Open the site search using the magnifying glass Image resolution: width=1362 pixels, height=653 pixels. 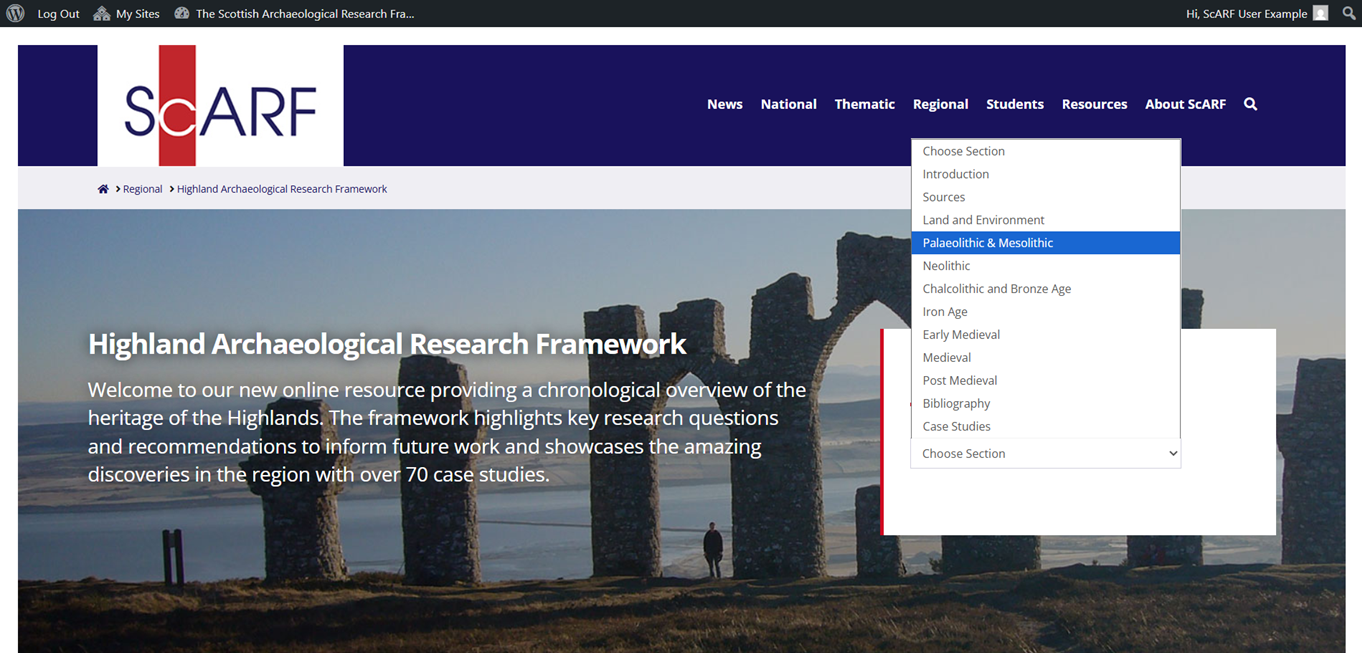pos(1250,104)
